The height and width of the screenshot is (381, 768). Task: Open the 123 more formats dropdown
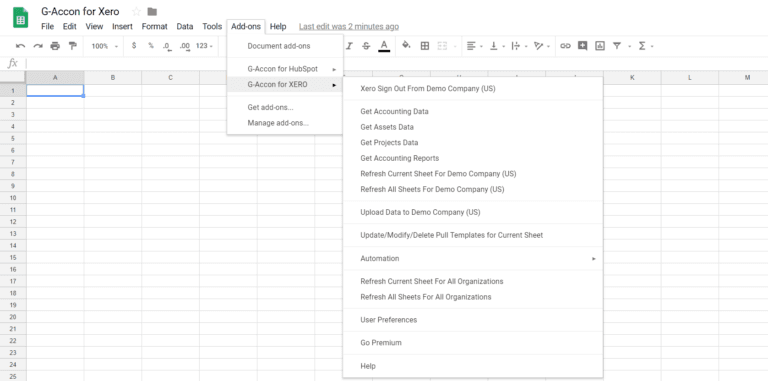(204, 46)
